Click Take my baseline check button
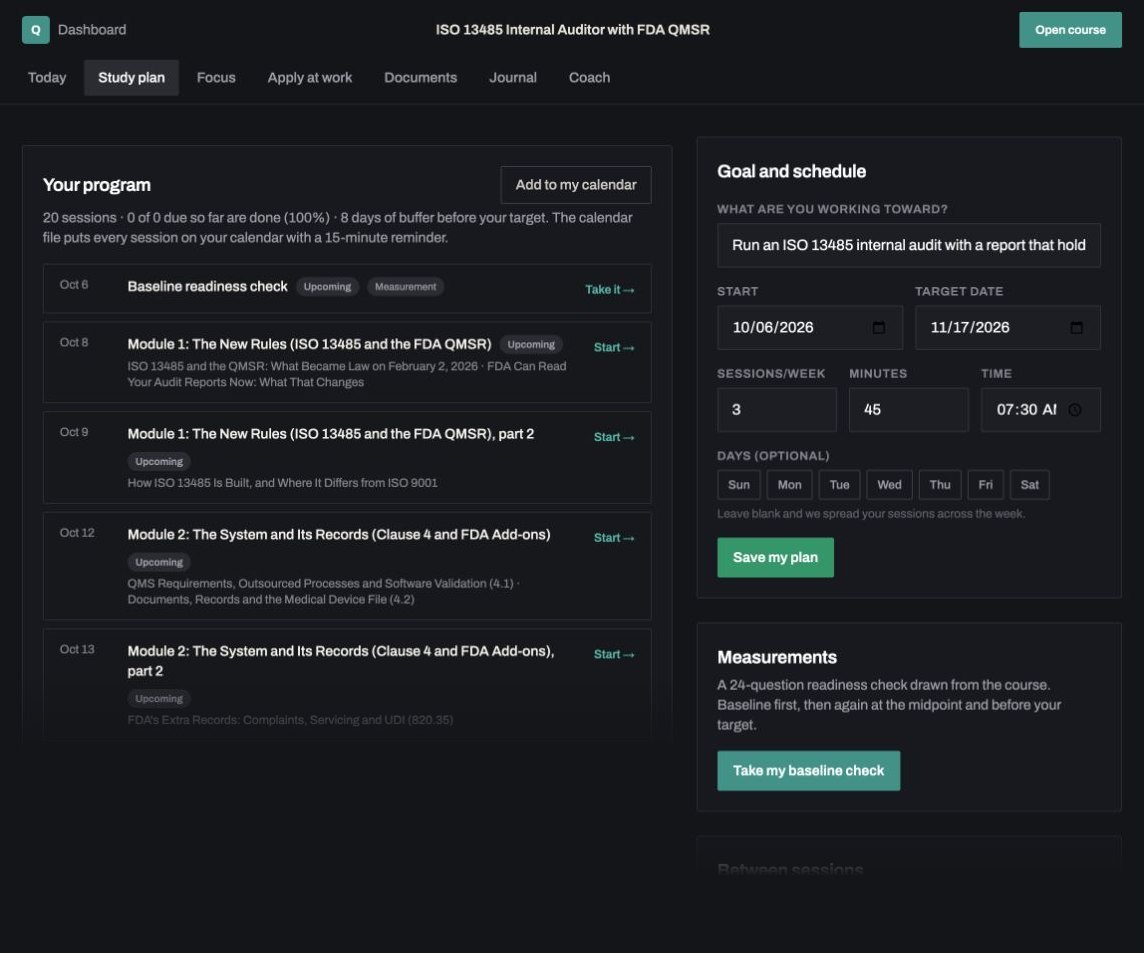Image resolution: width=1144 pixels, height=953 pixels. 808,771
